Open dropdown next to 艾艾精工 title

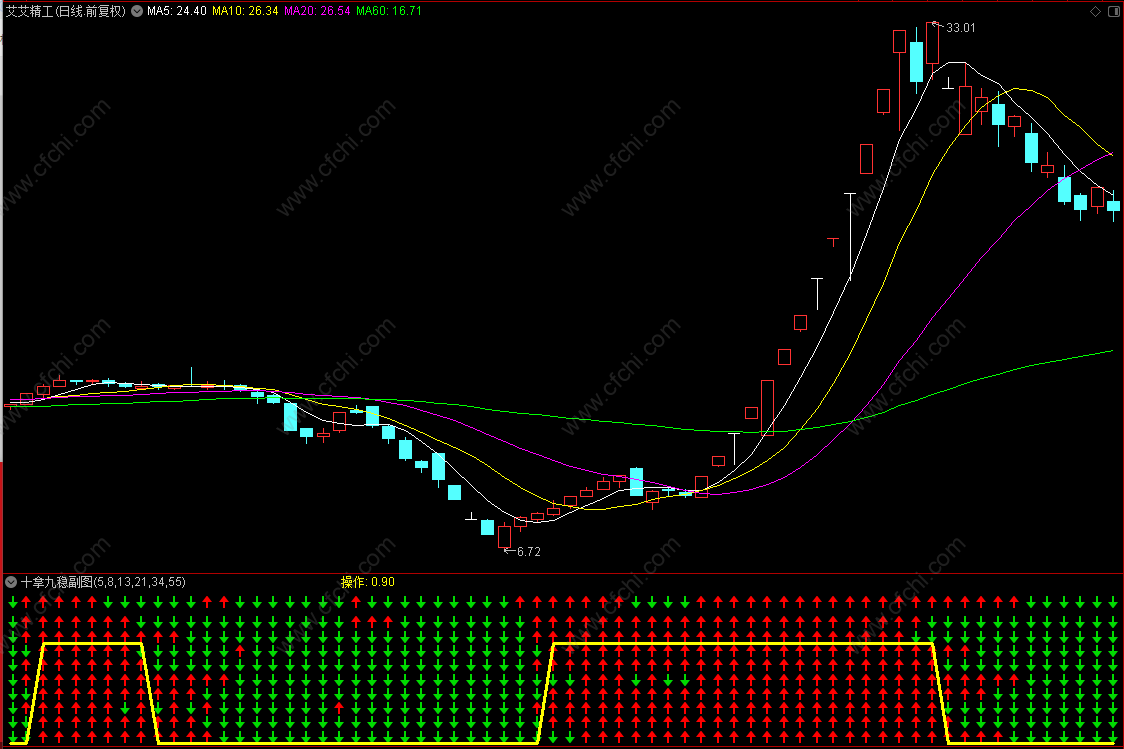(137, 11)
